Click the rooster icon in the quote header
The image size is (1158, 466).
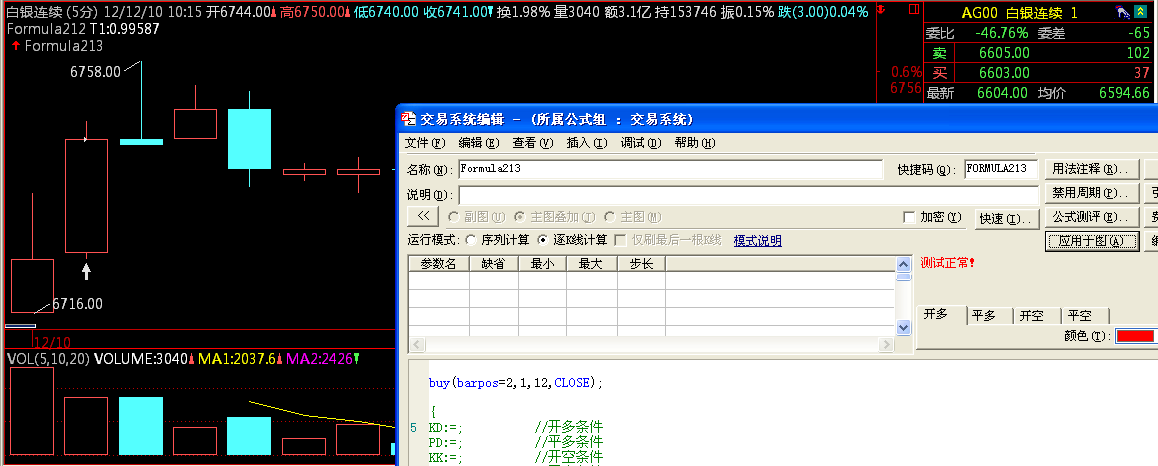1123,12
